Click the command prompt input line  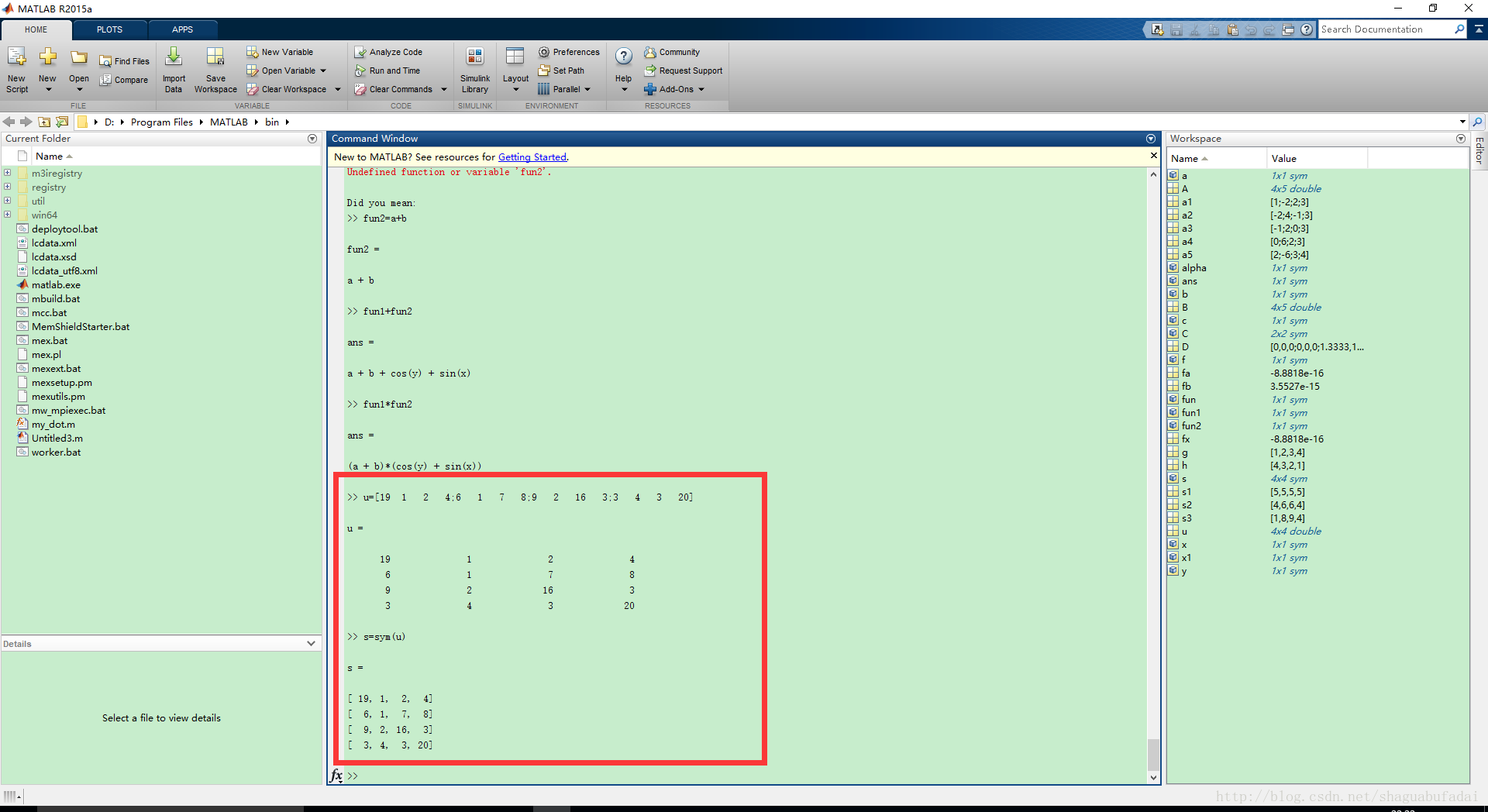tap(744, 776)
